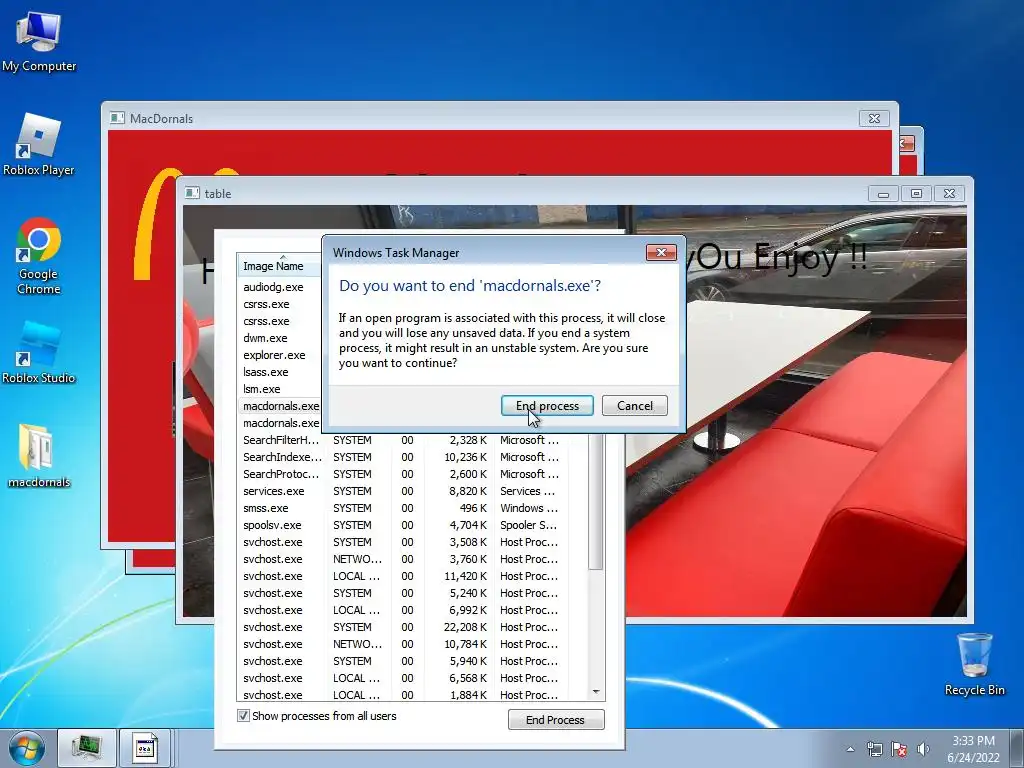Open the My Computer desktop icon
Viewport: 1024px width, 768px height.
[x=39, y=42]
